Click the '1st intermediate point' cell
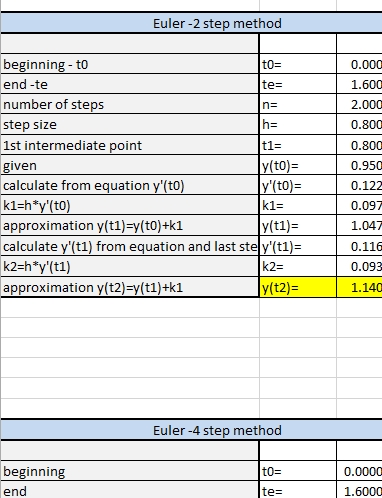The image size is (382, 498). [130, 145]
